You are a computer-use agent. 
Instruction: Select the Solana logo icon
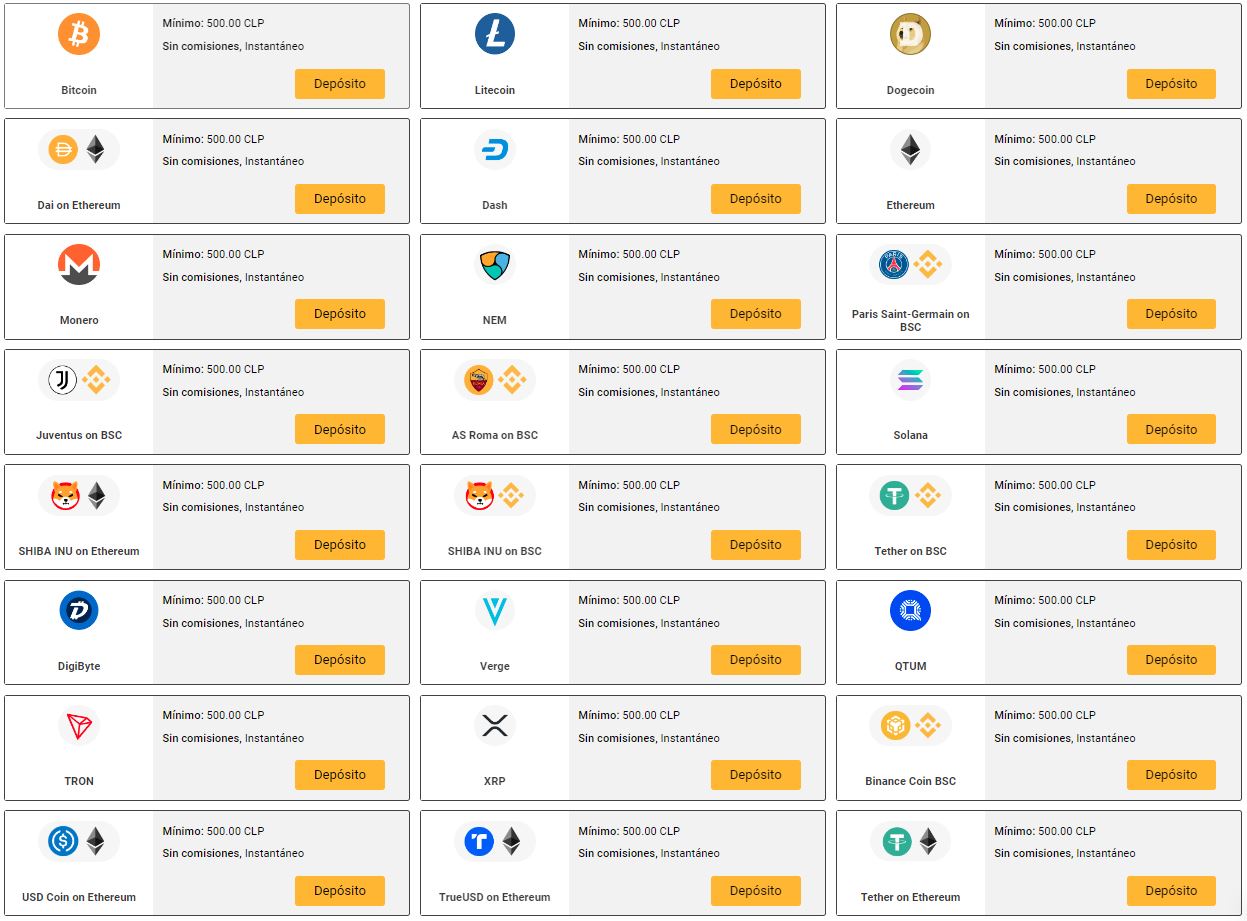pos(910,380)
